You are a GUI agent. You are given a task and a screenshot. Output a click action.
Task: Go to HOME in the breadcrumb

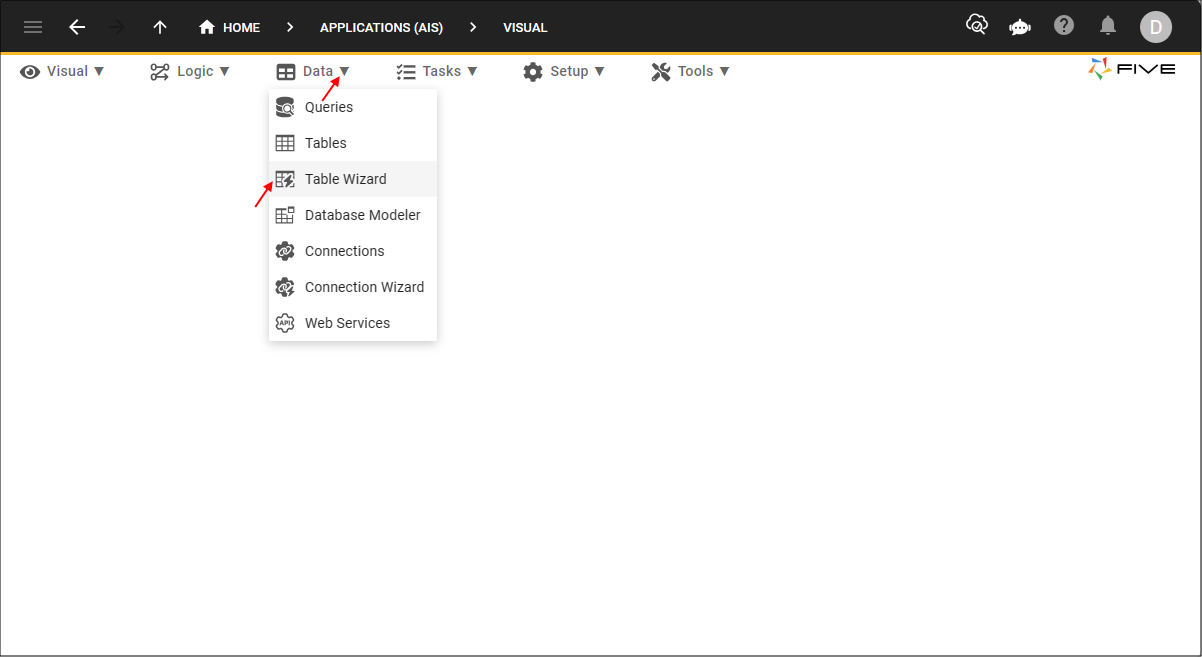point(230,27)
